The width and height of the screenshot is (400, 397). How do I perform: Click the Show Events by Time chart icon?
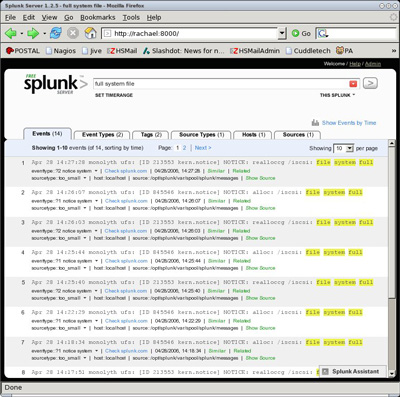315,123
